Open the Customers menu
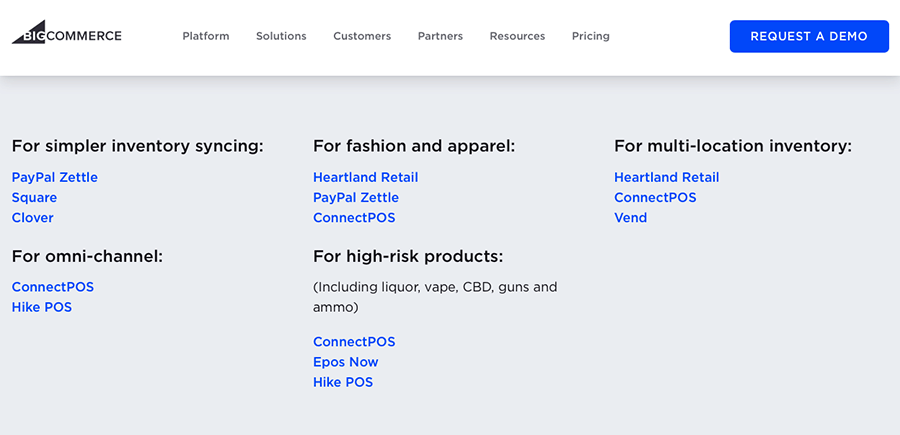The height and width of the screenshot is (435, 900). [x=362, y=36]
